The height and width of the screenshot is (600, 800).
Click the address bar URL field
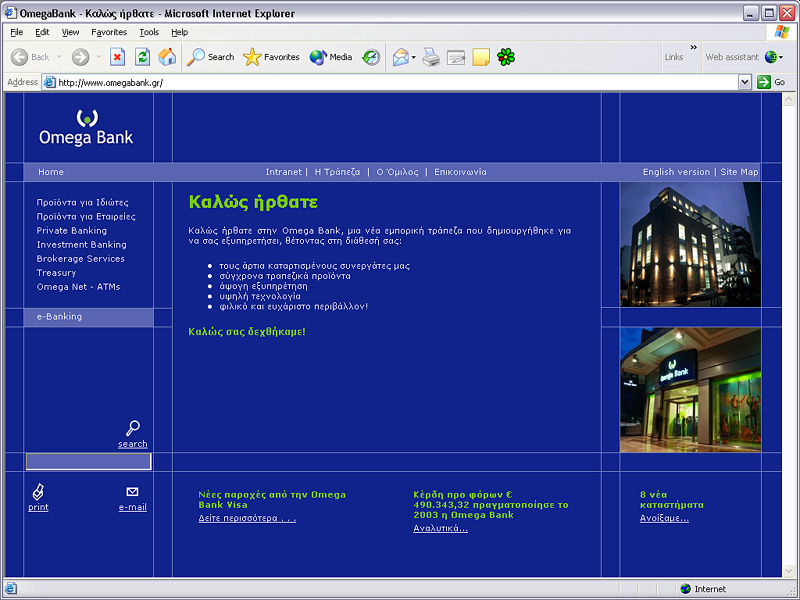click(390, 82)
